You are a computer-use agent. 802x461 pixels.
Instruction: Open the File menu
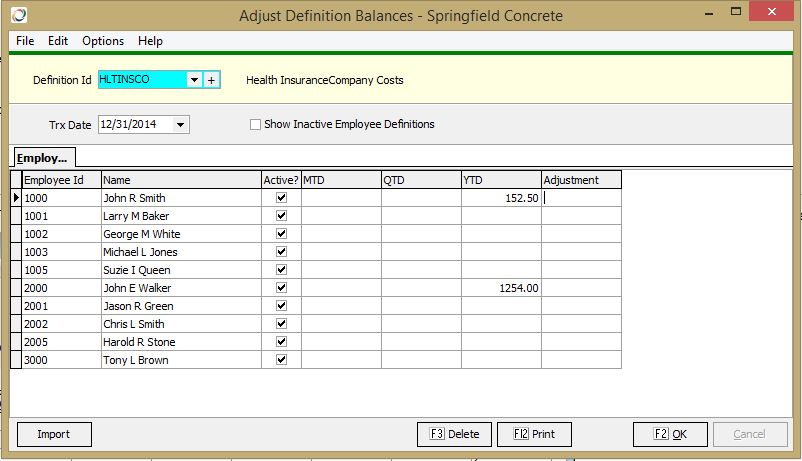tap(25, 41)
